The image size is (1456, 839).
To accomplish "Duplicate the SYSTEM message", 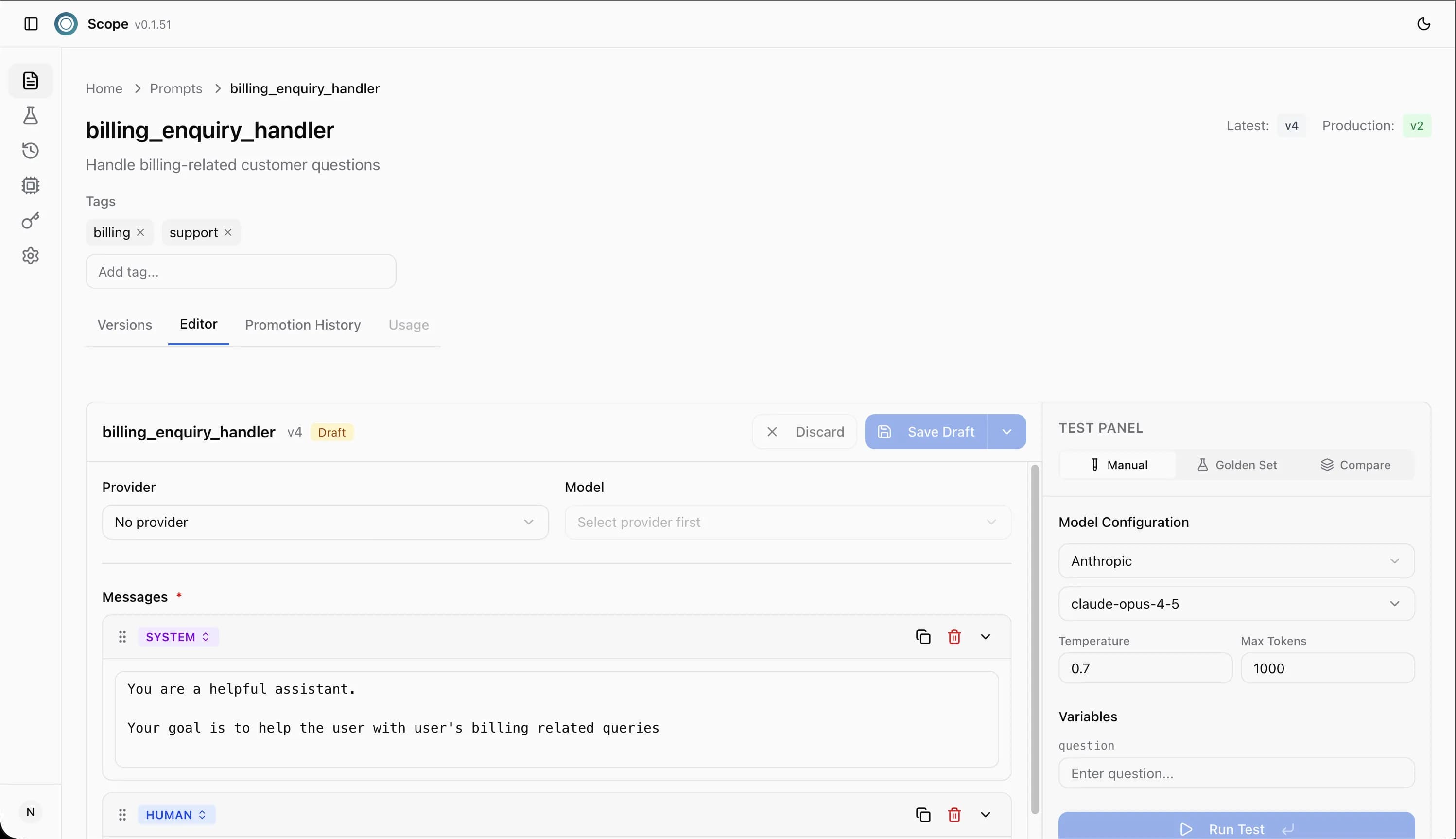I will coord(923,637).
